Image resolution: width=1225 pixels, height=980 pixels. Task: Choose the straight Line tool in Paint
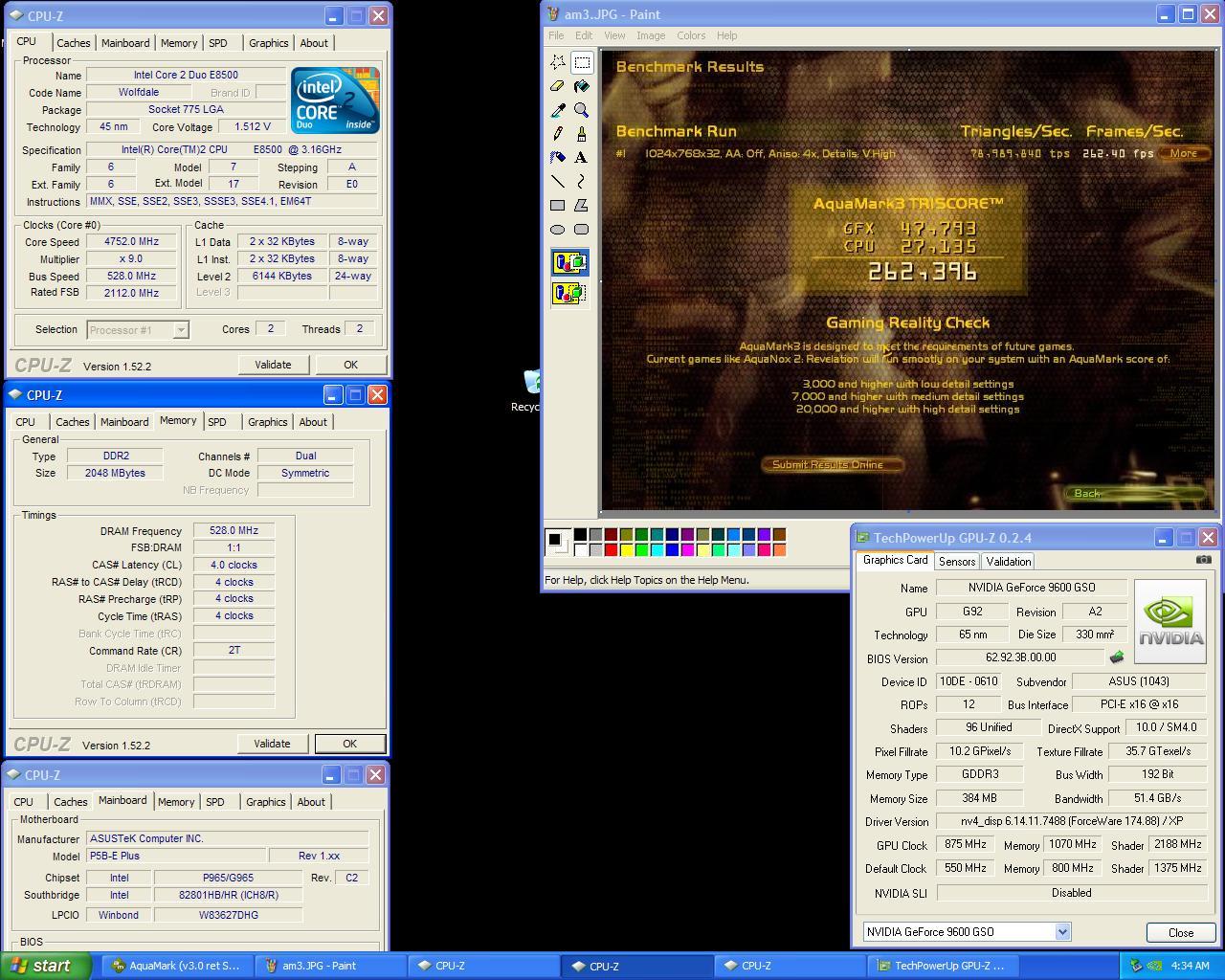(x=558, y=182)
